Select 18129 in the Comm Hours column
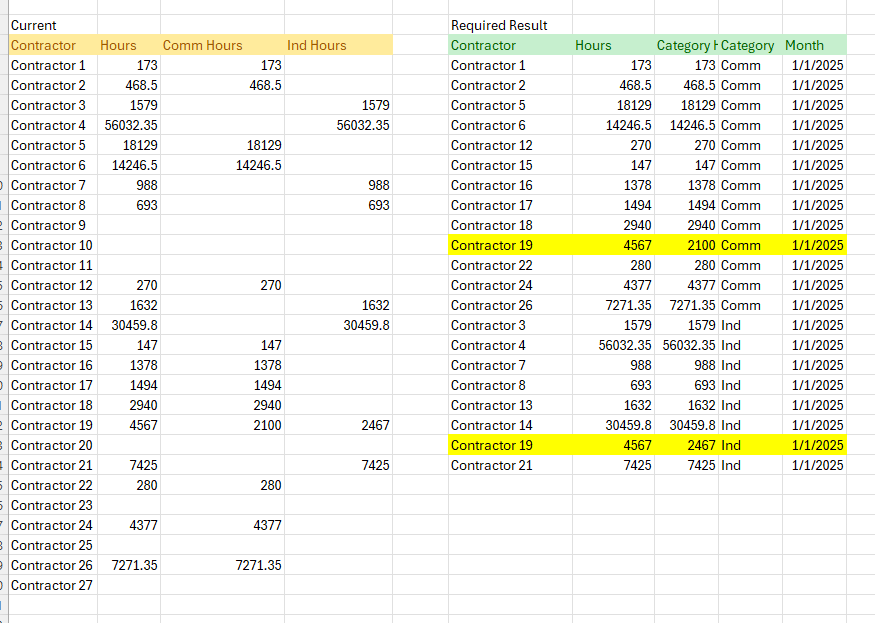Viewport: 875px width, 623px height. 264,145
